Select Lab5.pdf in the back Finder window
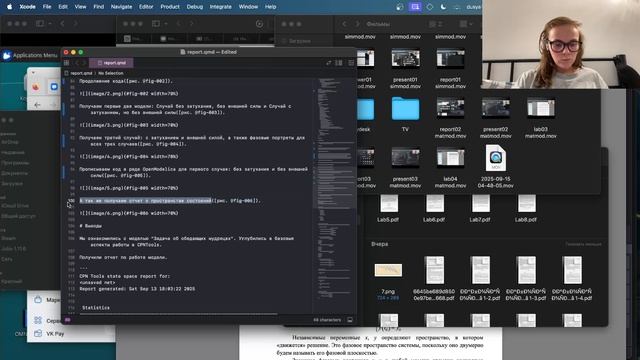 pyautogui.click(x=388, y=204)
